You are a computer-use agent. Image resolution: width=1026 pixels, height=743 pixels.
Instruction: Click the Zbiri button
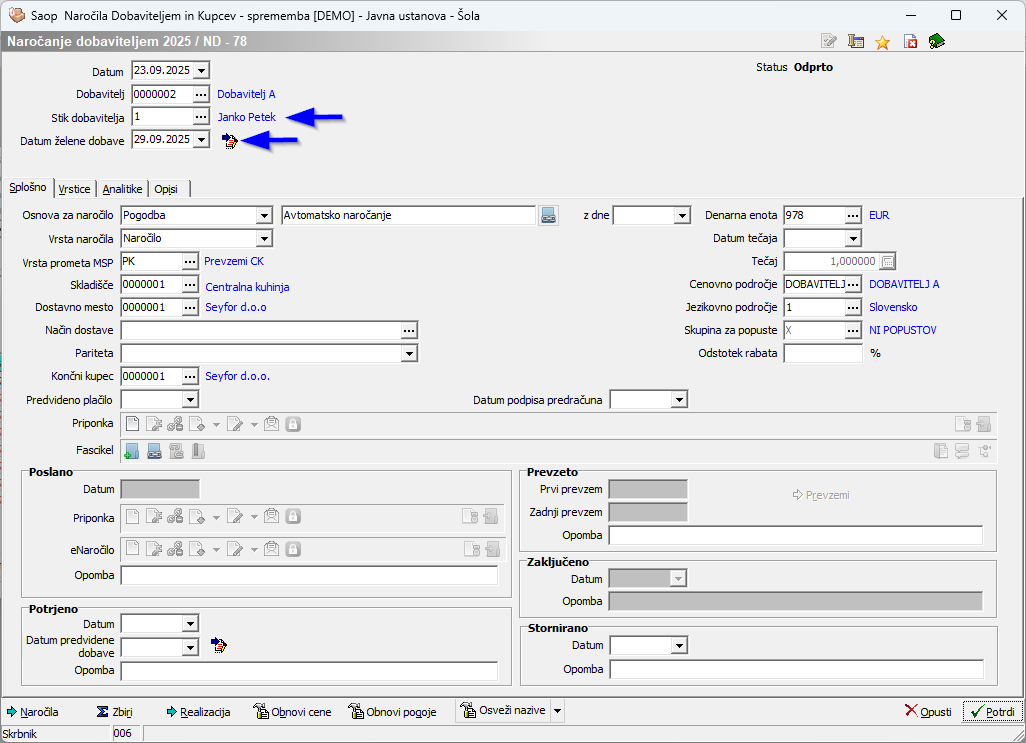pos(115,712)
